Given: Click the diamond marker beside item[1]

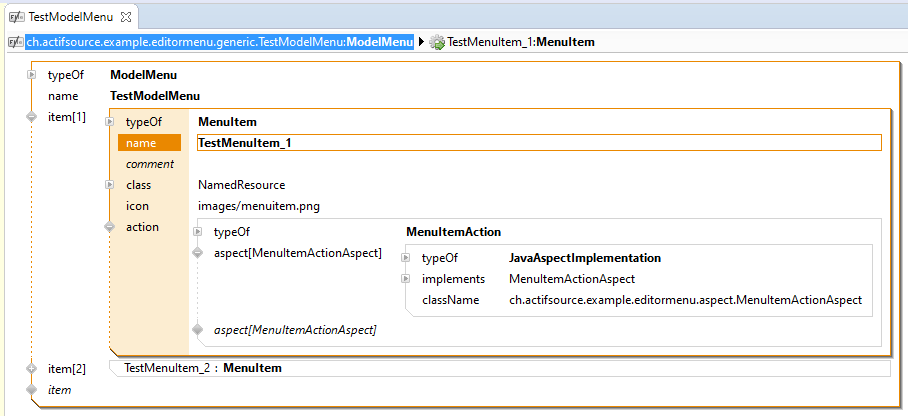Looking at the screenshot, I should coord(31,117).
